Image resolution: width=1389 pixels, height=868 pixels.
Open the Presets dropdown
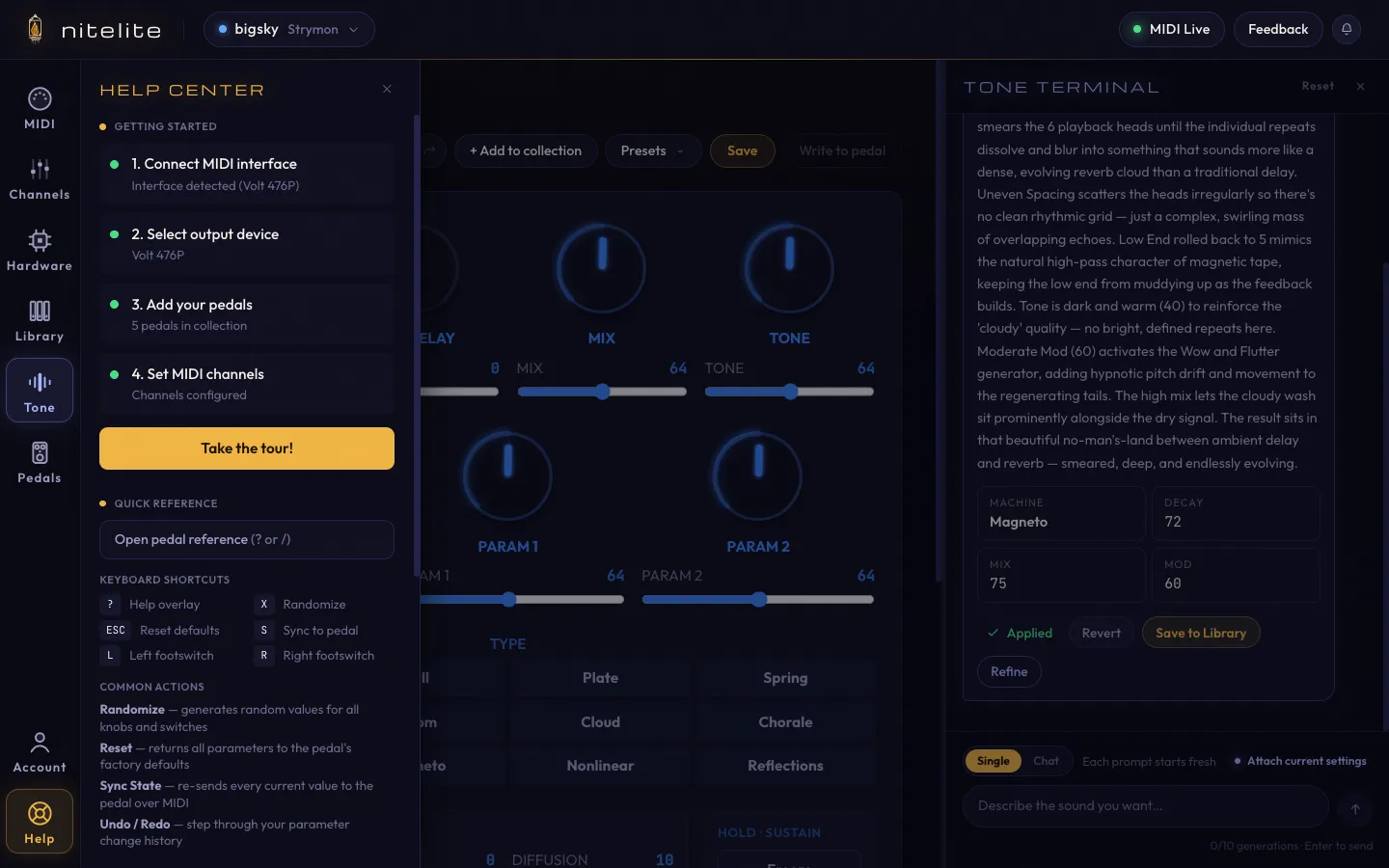[653, 150]
